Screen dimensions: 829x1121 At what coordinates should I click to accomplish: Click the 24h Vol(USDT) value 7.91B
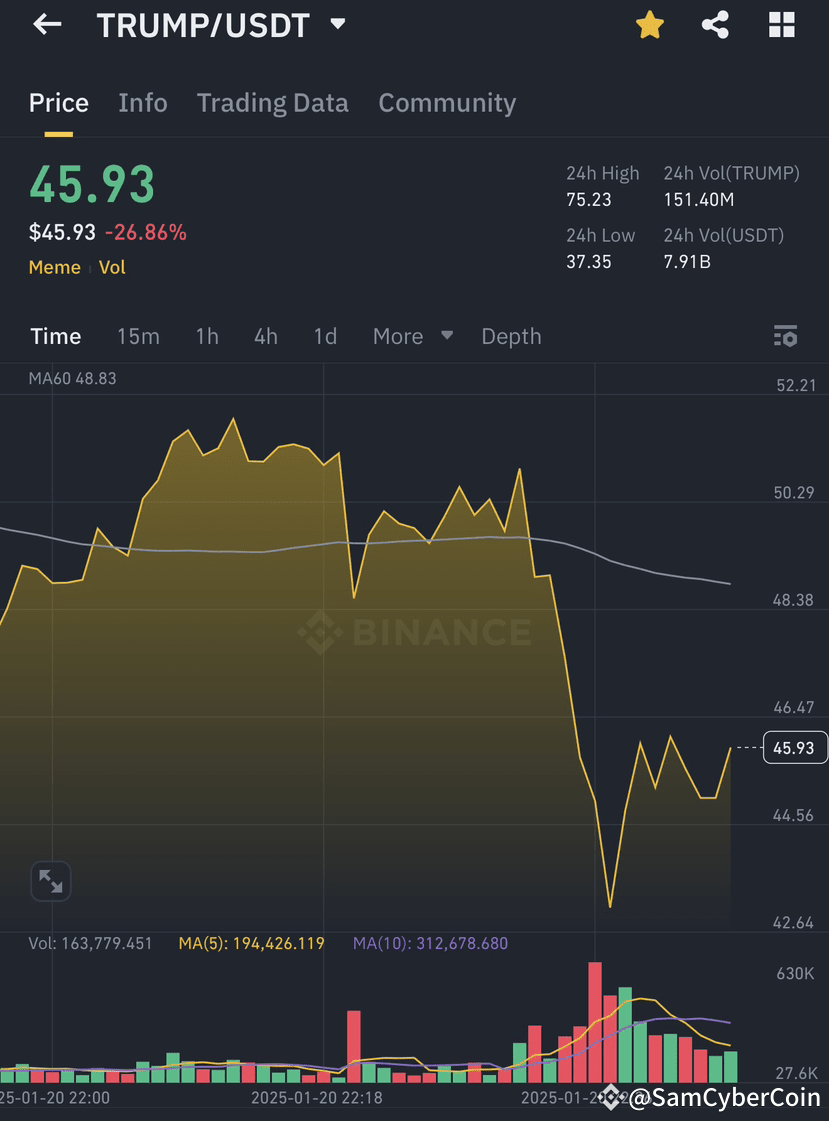pyautogui.click(x=687, y=262)
